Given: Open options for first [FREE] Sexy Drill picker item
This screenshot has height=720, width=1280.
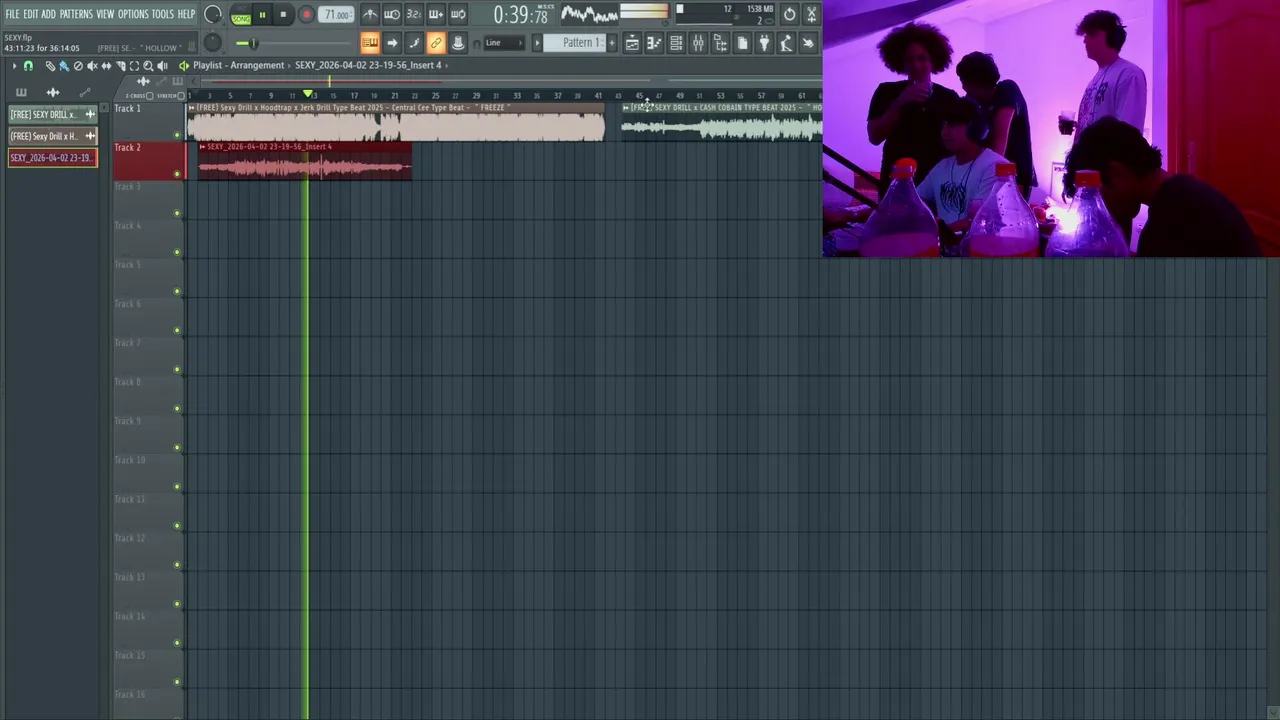Looking at the screenshot, I should (x=90, y=114).
